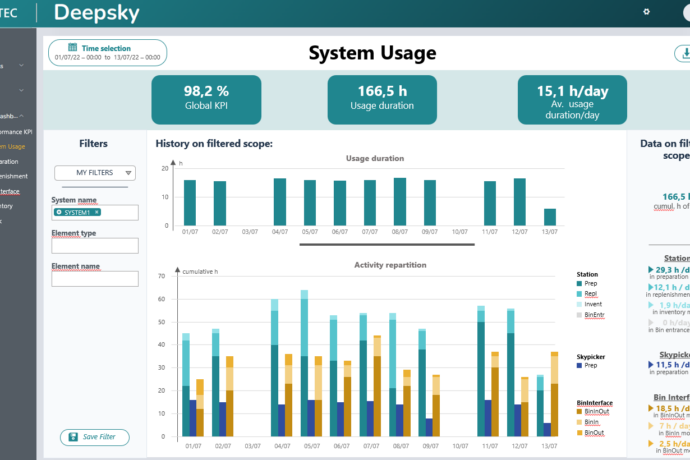Click the calendar icon in Time selection
The image size is (690, 460).
pyautogui.click(x=73, y=47)
